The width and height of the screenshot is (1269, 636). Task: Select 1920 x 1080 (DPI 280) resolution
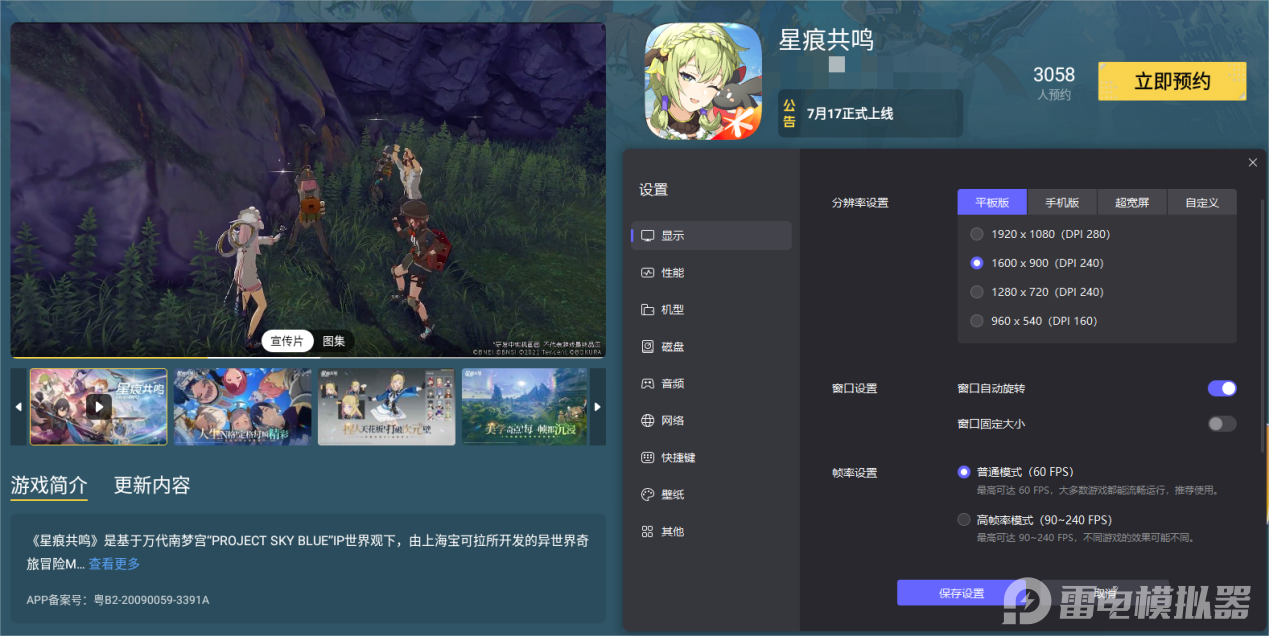977,234
